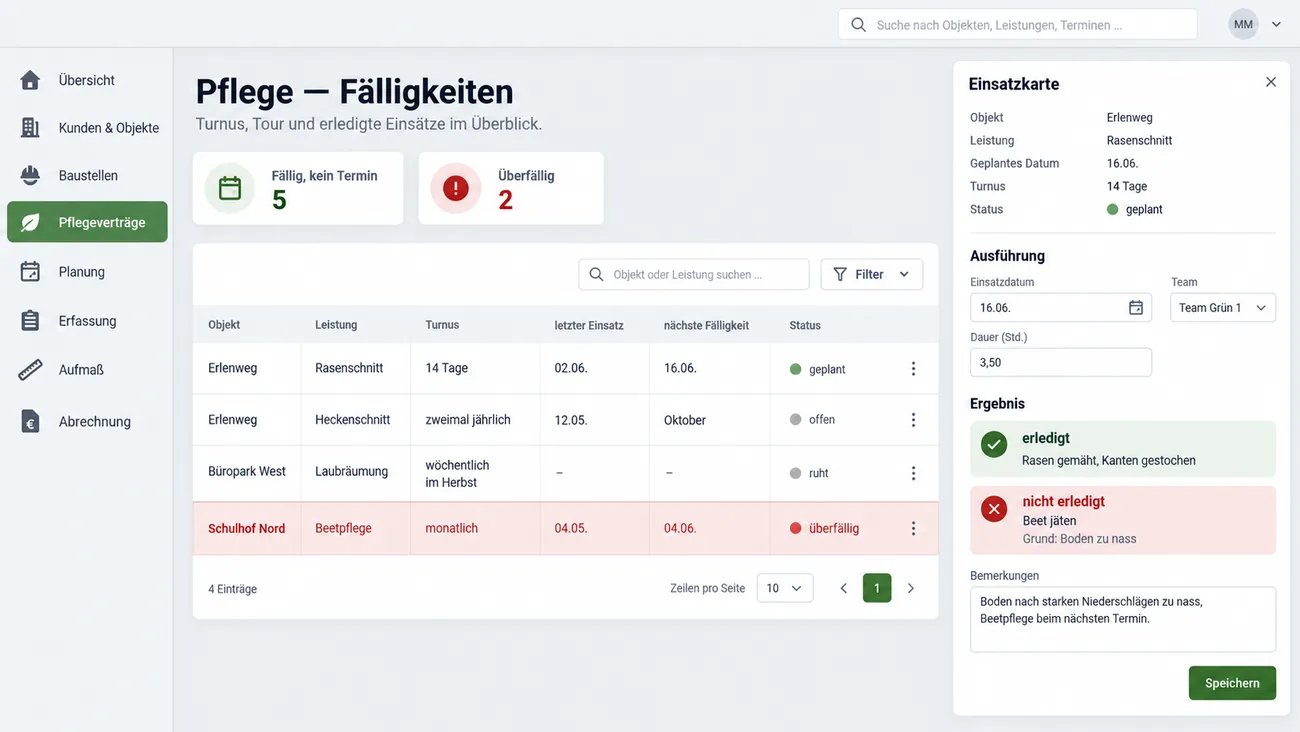The height and width of the screenshot is (732, 1300).
Task: Click the Planung calendar icon
Action: (30, 271)
